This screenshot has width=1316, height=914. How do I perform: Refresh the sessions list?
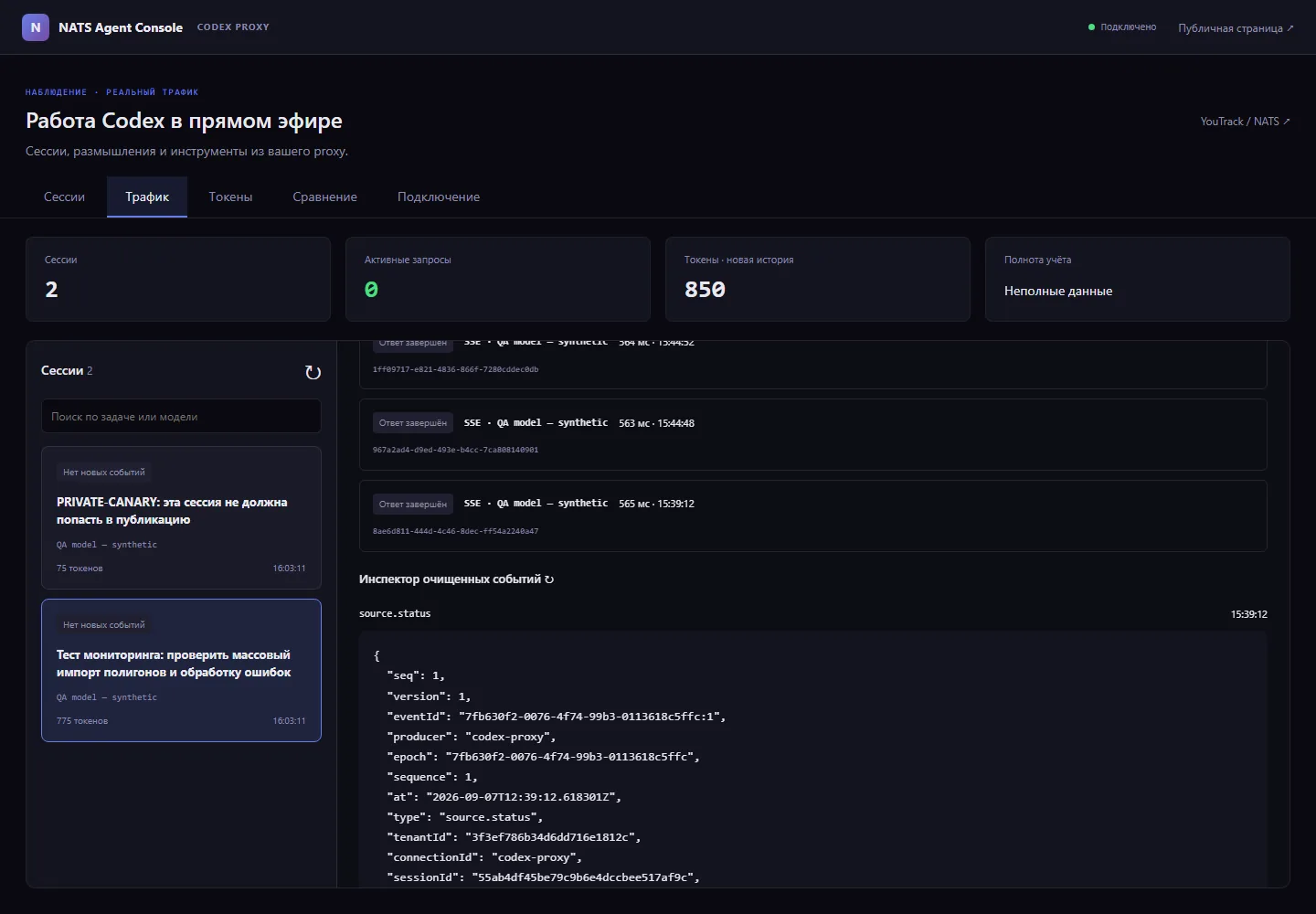pos(313,372)
